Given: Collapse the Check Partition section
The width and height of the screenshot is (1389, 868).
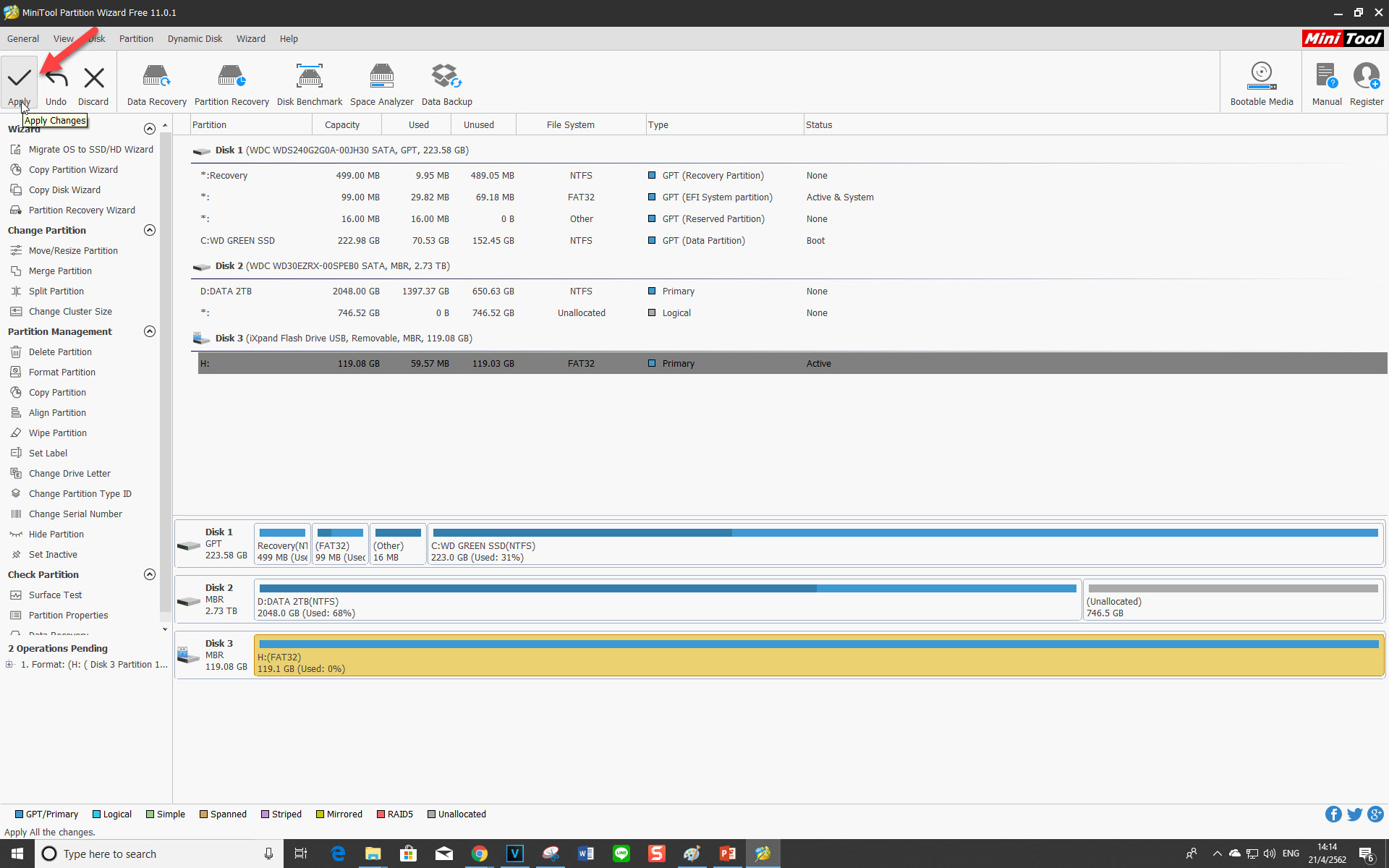Looking at the screenshot, I should (x=150, y=574).
